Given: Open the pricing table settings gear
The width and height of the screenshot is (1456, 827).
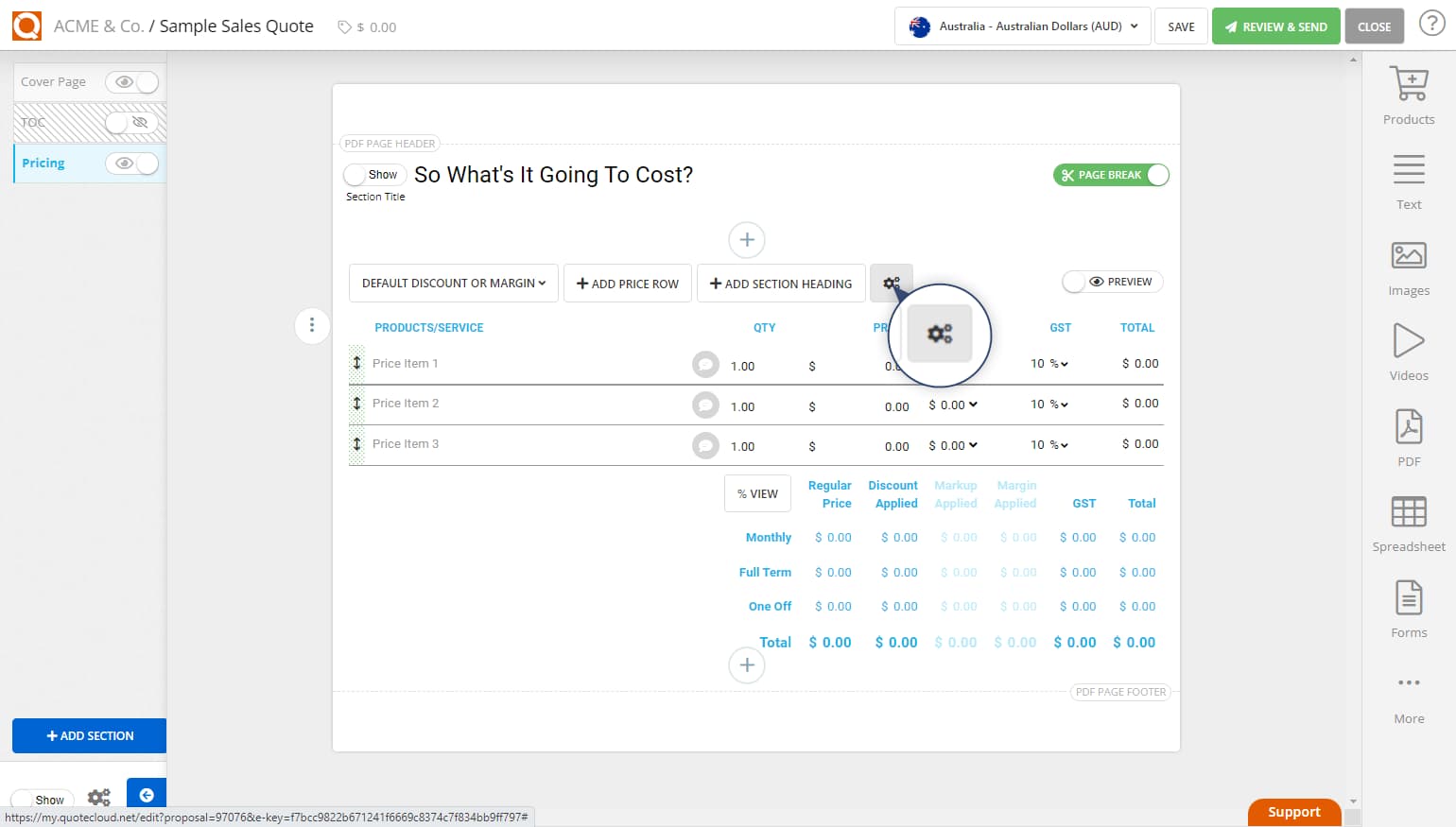Looking at the screenshot, I should point(892,283).
